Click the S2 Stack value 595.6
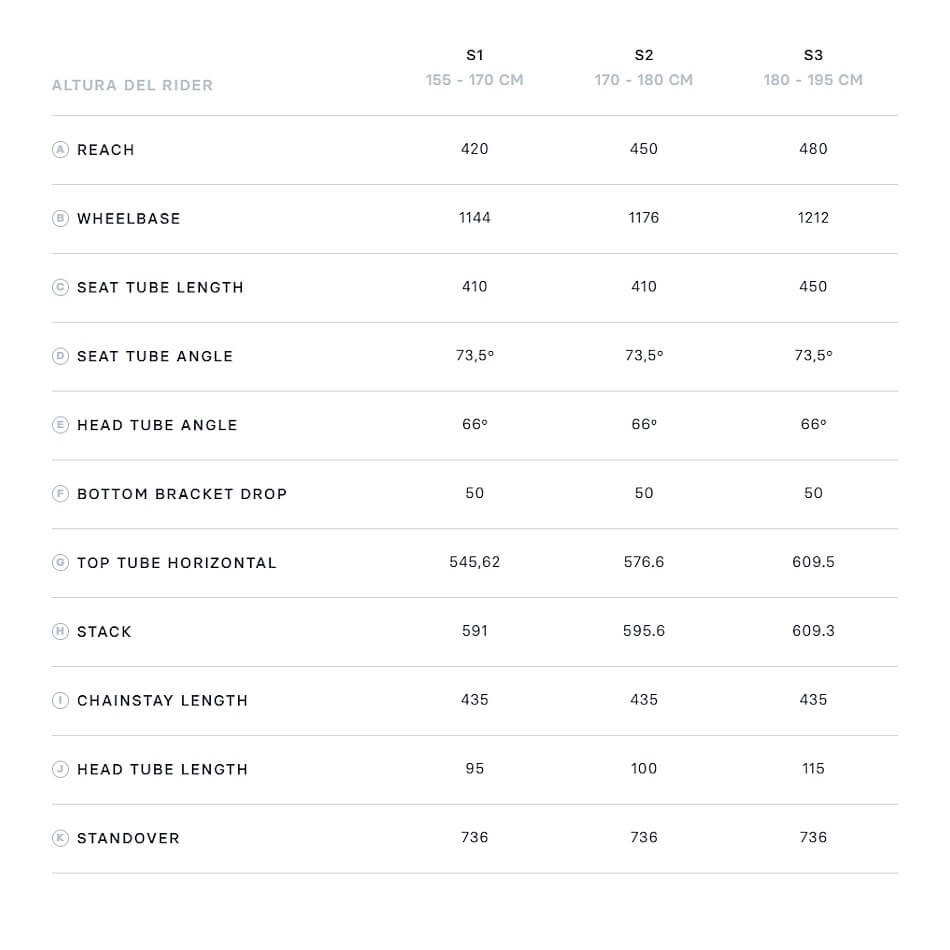Image resolution: width=950 pixels, height=950 pixels. [x=644, y=631]
